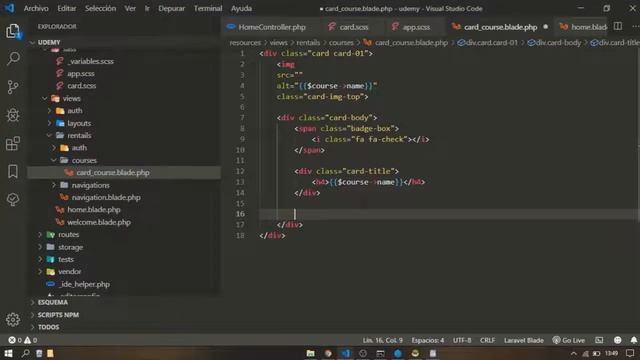The image size is (640, 360).
Task: Change language mode Laravel Blade
Action: click(524, 340)
